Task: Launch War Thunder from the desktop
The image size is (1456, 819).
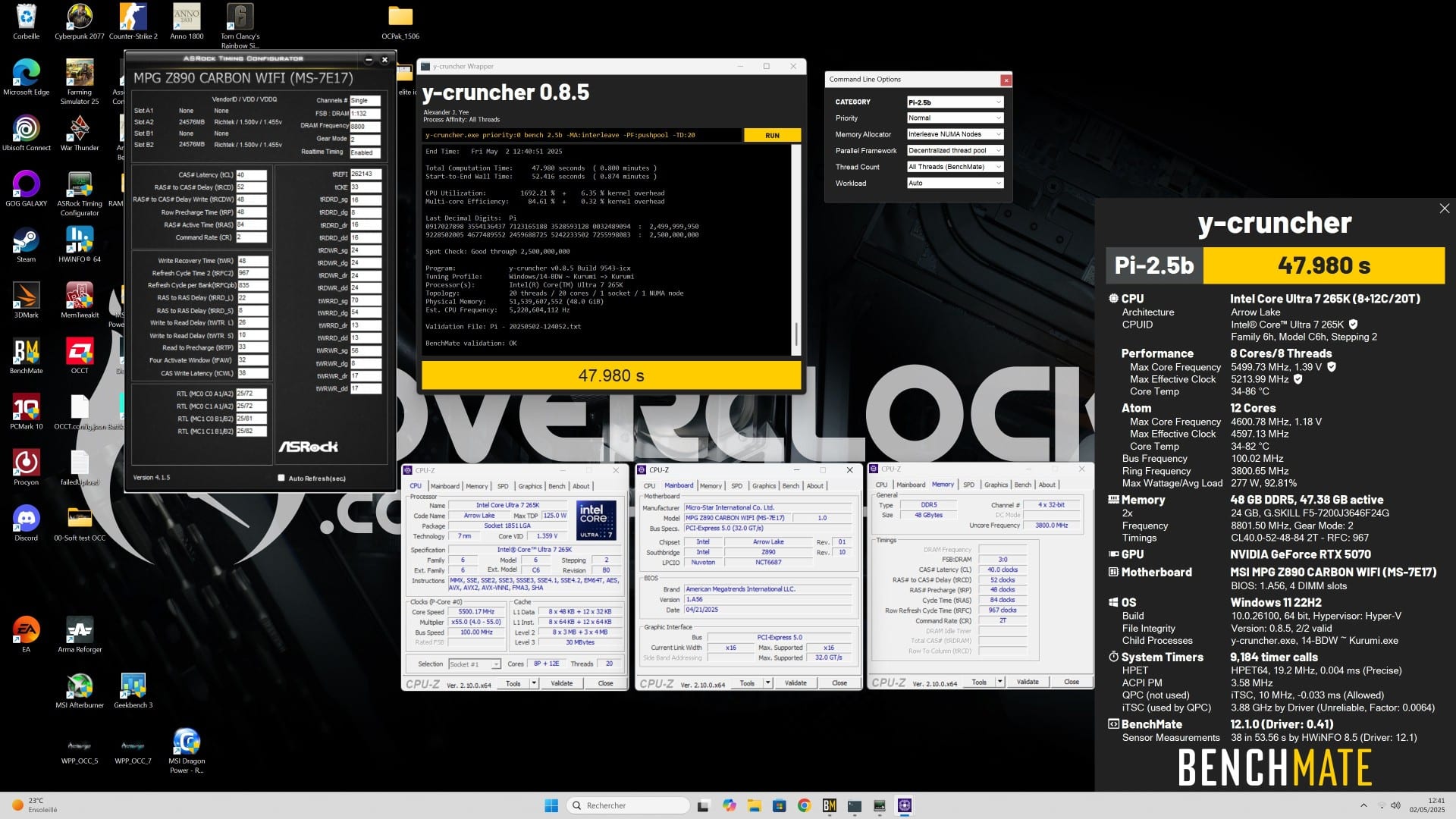Action: (x=80, y=133)
